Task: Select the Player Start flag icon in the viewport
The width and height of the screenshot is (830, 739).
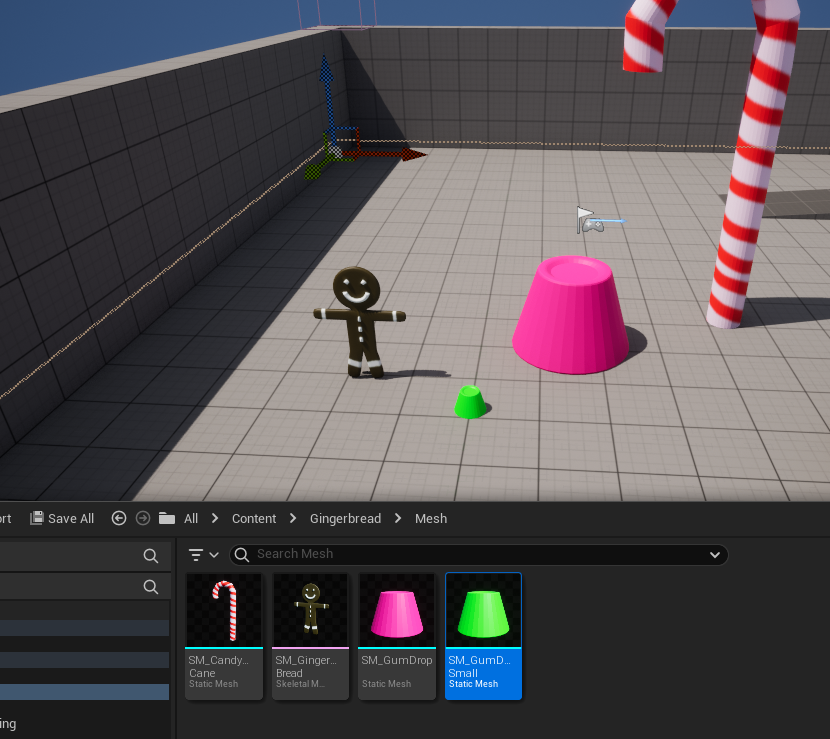Action: point(588,220)
